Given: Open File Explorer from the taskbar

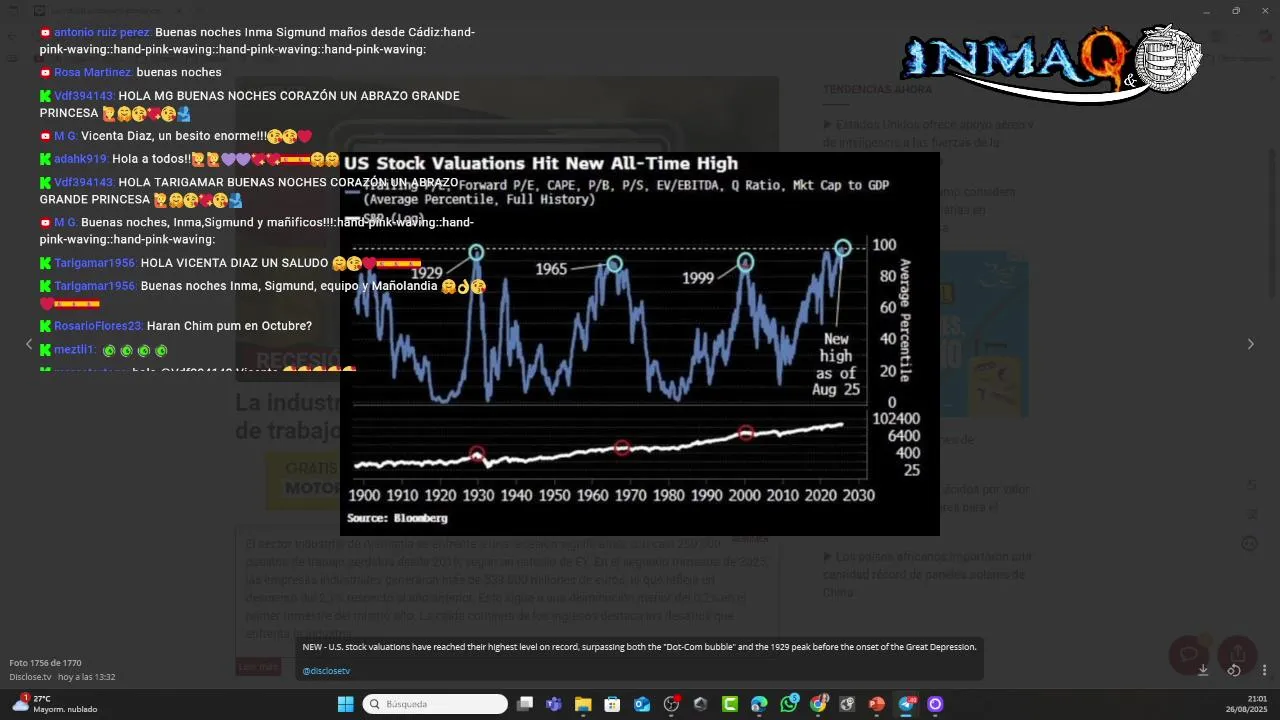Looking at the screenshot, I should 583,704.
